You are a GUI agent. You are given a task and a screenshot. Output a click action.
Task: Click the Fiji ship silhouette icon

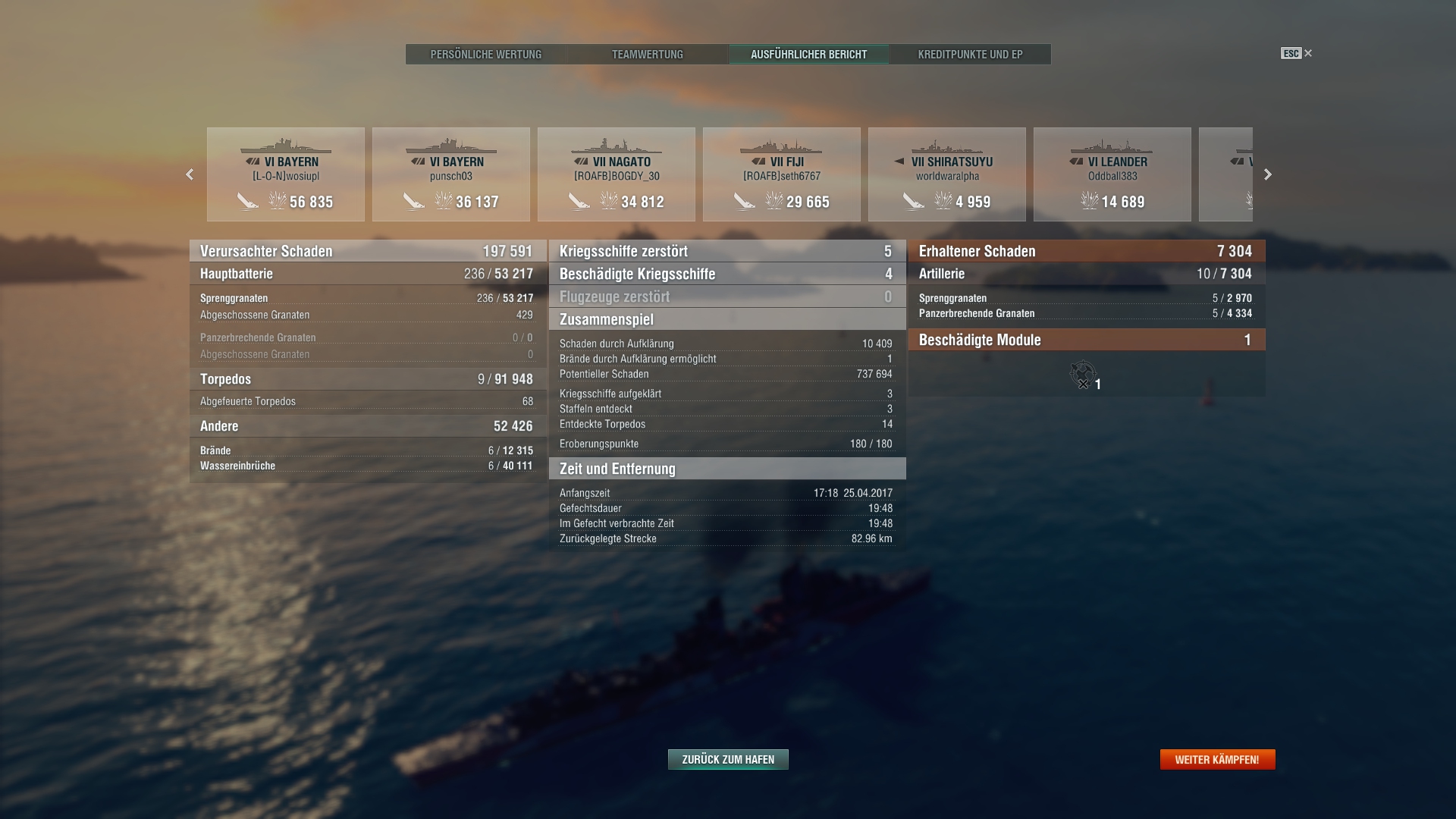(781, 146)
